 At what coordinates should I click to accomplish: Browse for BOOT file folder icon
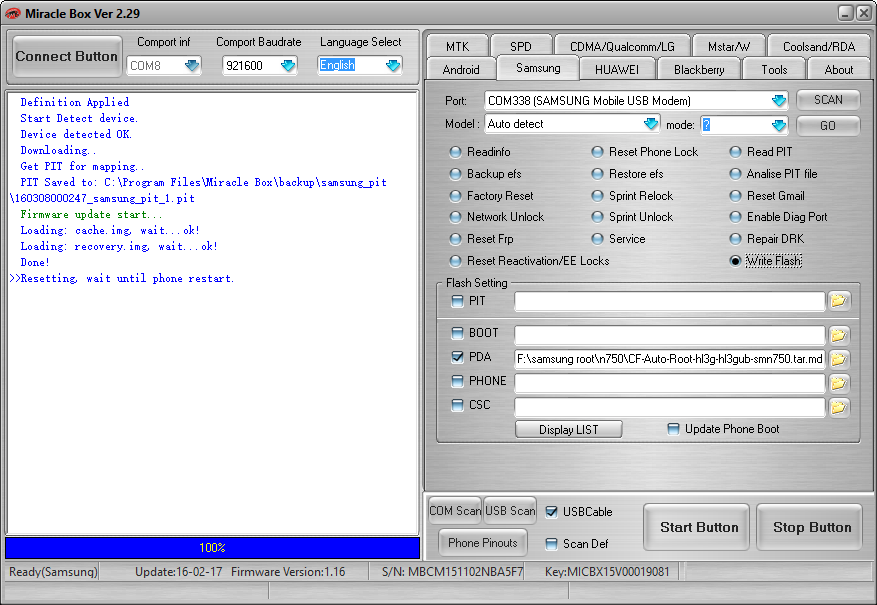(838, 335)
